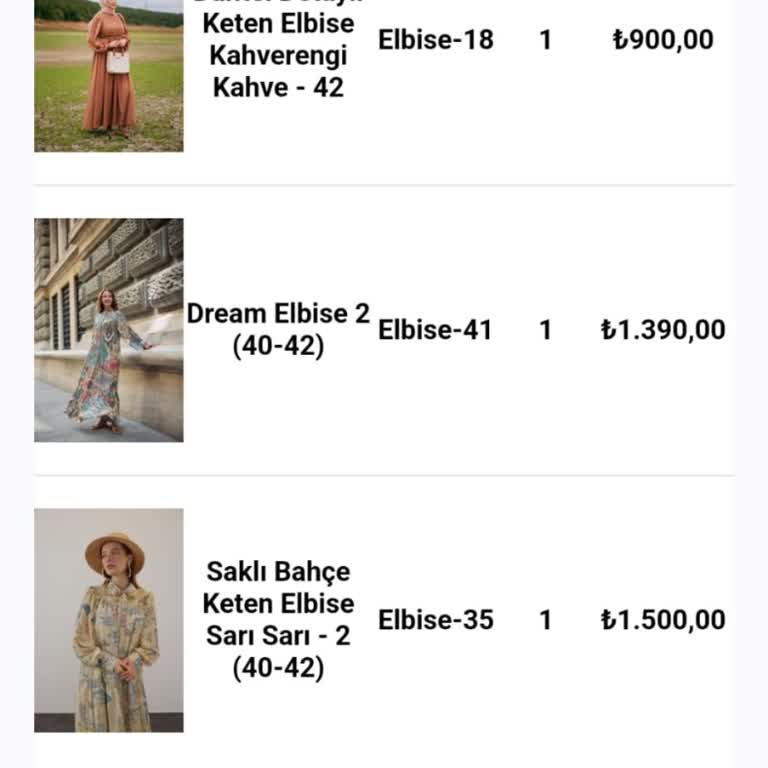Open the yellow Saklı Bahçe dress photo
768x768 pixels.
109,620
